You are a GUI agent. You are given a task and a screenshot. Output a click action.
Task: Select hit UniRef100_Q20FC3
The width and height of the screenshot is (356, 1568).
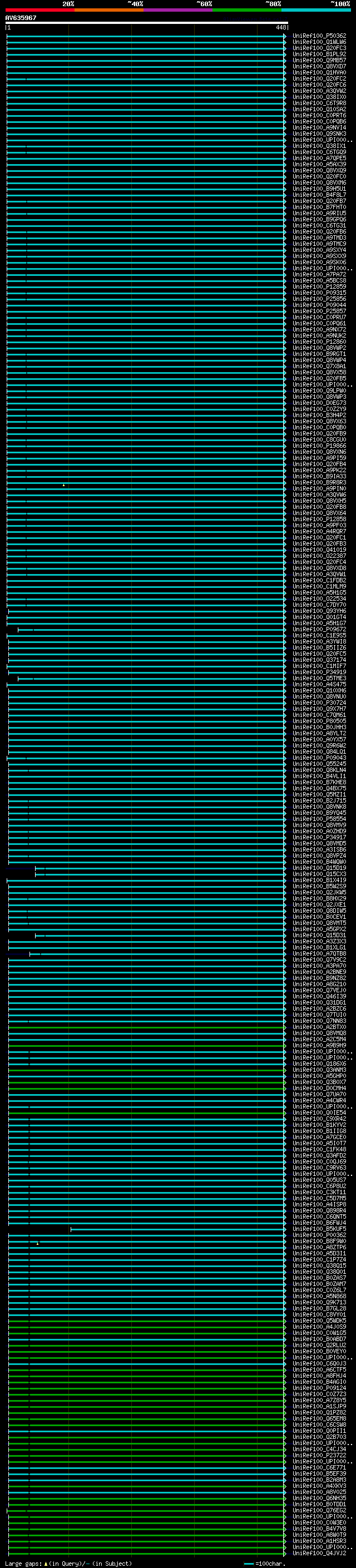(319, 48)
